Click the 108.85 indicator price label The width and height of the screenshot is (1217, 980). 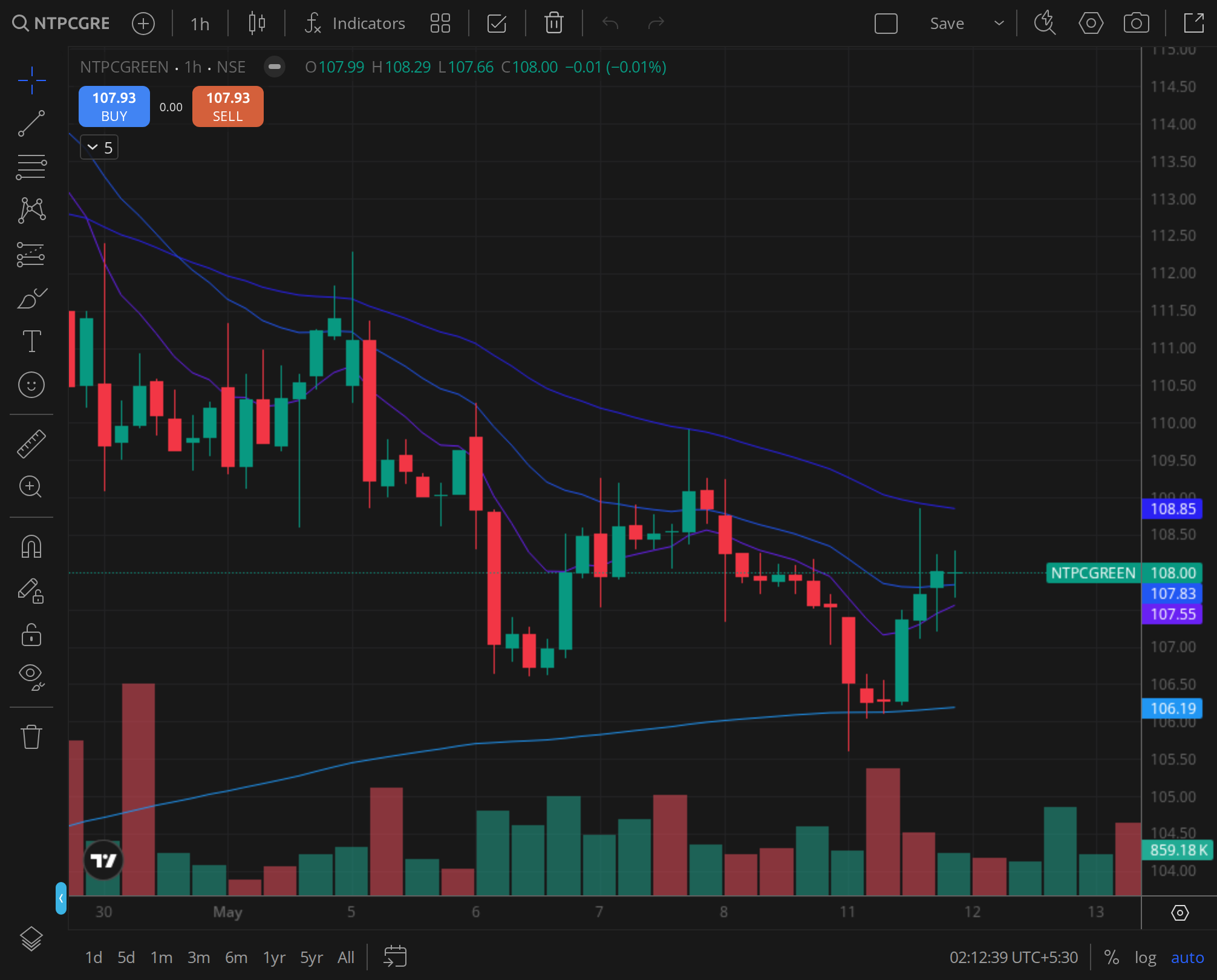tap(1172, 509)
